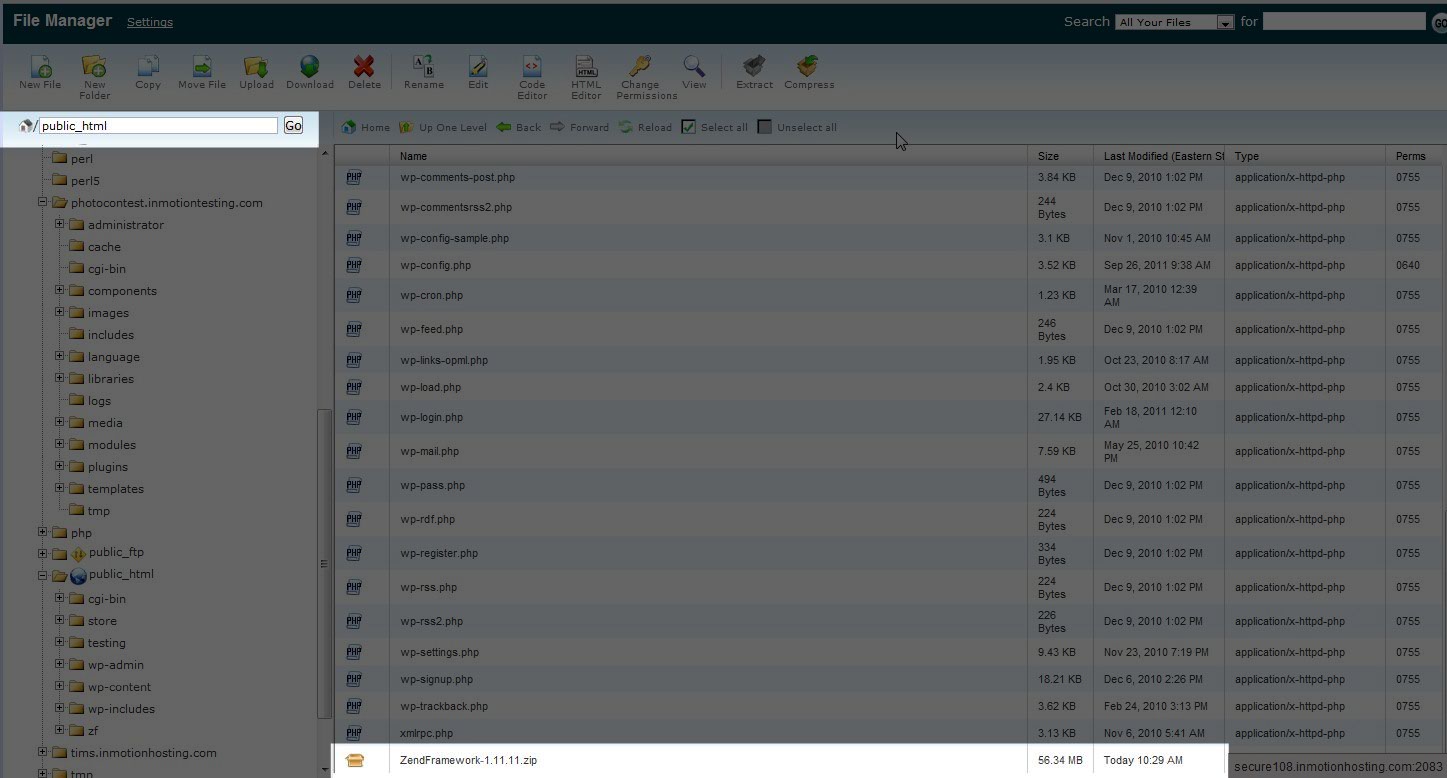Click the home icon beside path field

(26, 125)
